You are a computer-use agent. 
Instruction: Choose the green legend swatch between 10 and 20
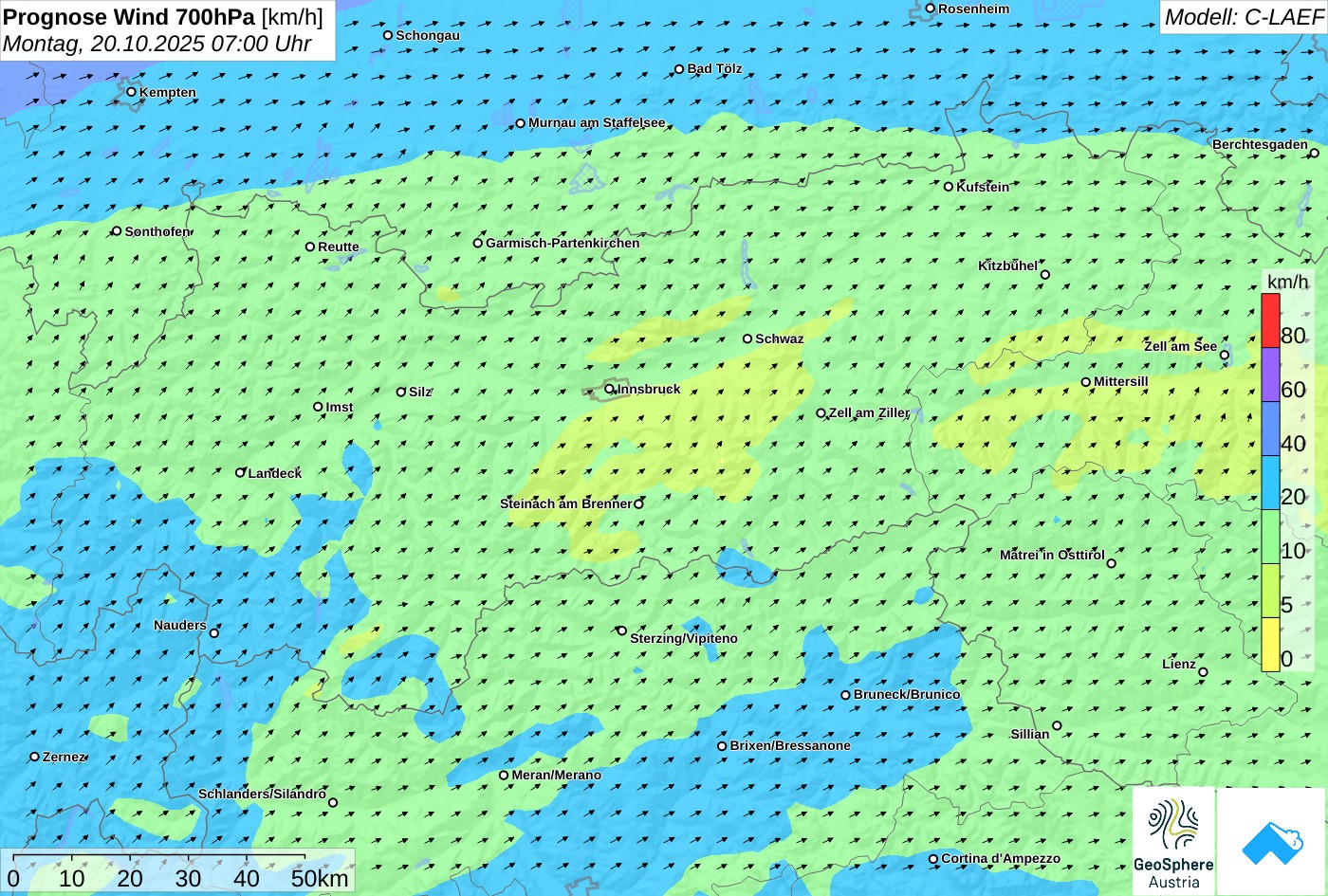click(1270, 538)
